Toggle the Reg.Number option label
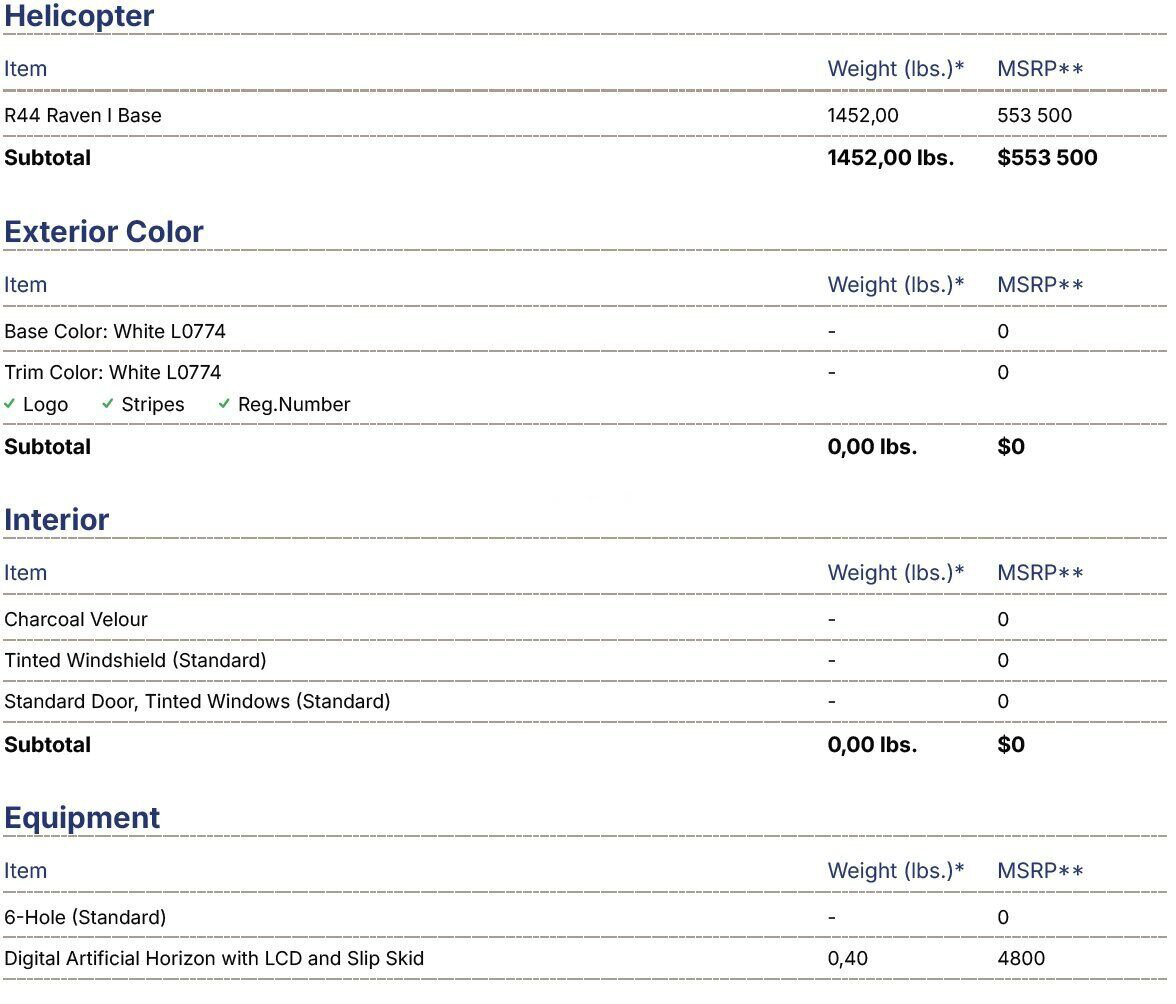The image size is (1176, 1004). (294, 405)
